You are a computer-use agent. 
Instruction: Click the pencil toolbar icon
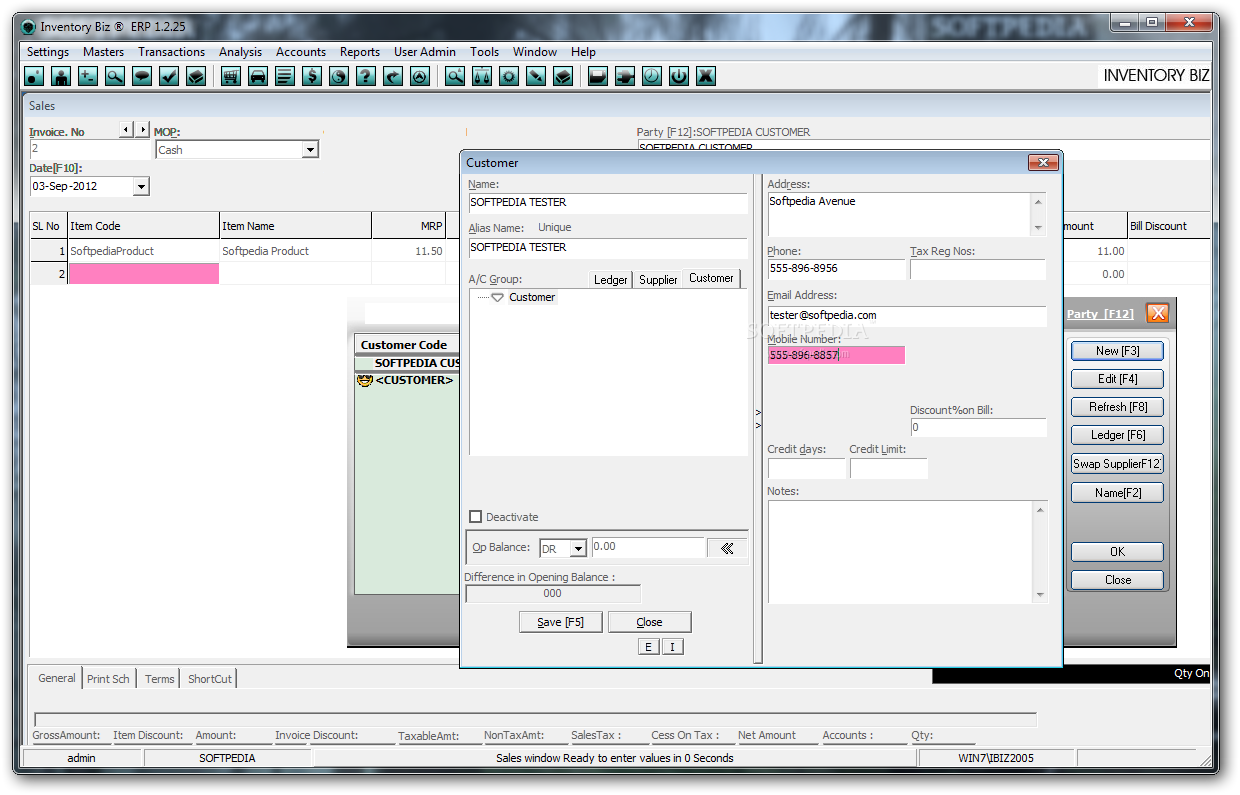click(536, 76)
